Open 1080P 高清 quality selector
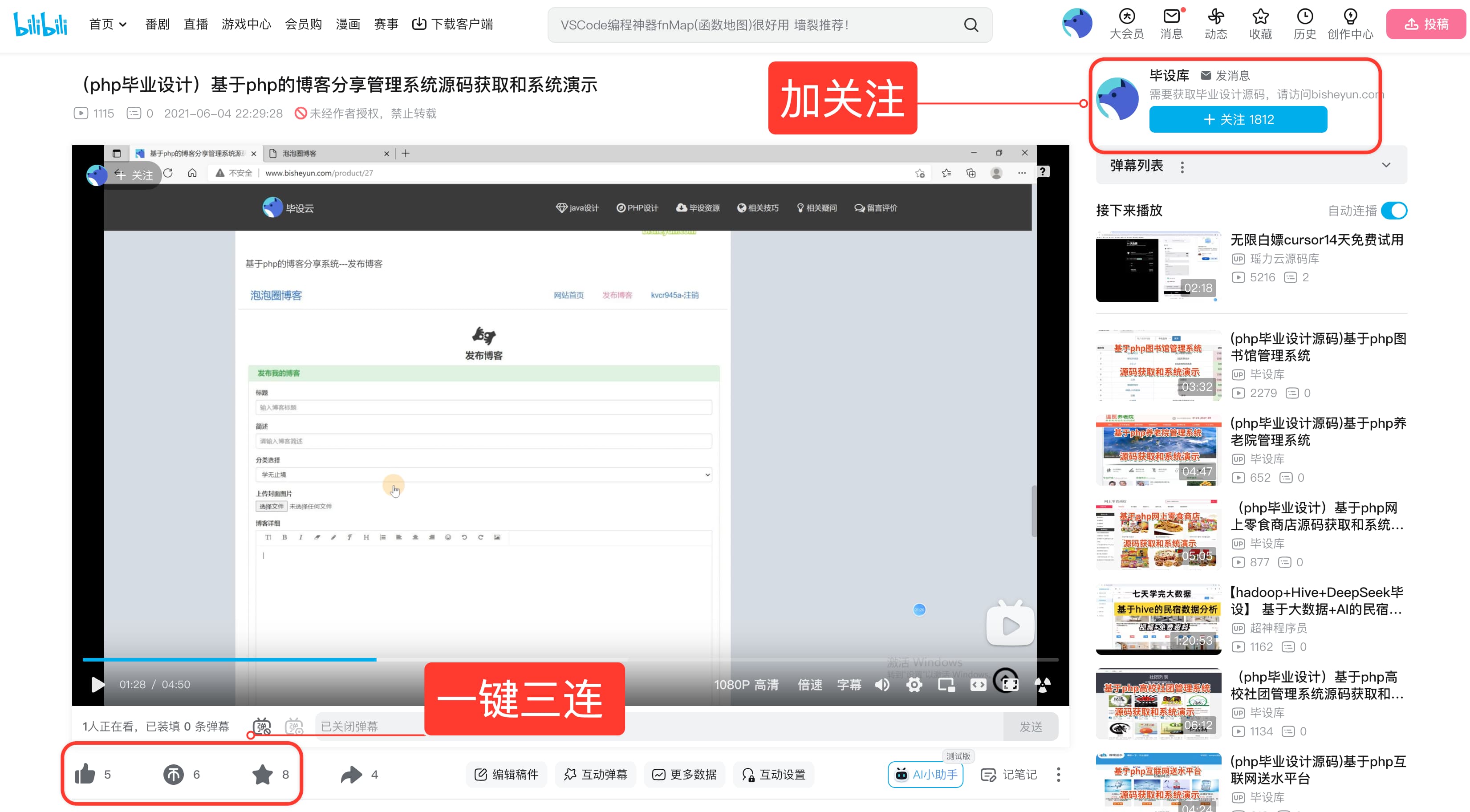Image resolution: width=1470 pixels, height=812 pixels. pyautogui.click(x=746, y=684)
